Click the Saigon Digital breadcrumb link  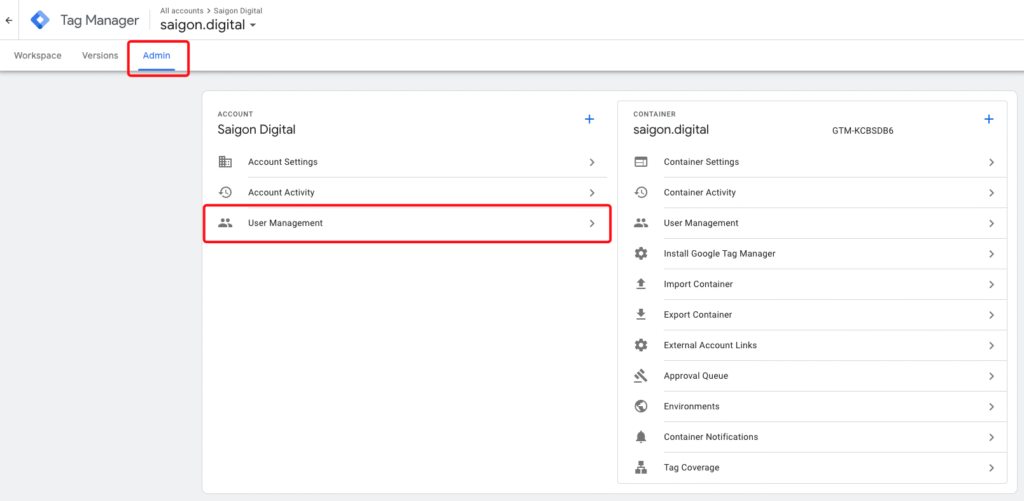[x=238, y=11]
